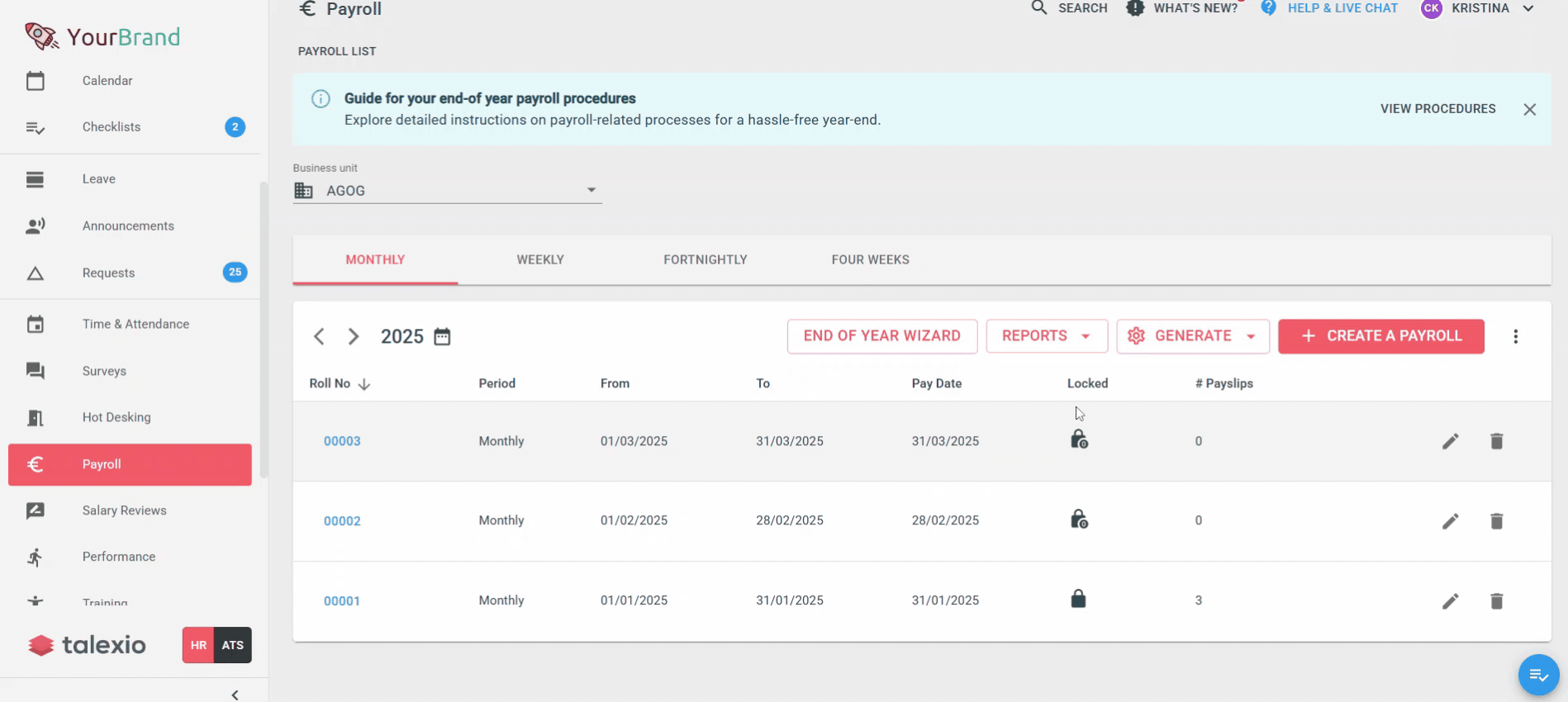Click the Checklists badge showing 2
The height and width of the screenshot is (702, 1568).
click(x=235, y=127)
